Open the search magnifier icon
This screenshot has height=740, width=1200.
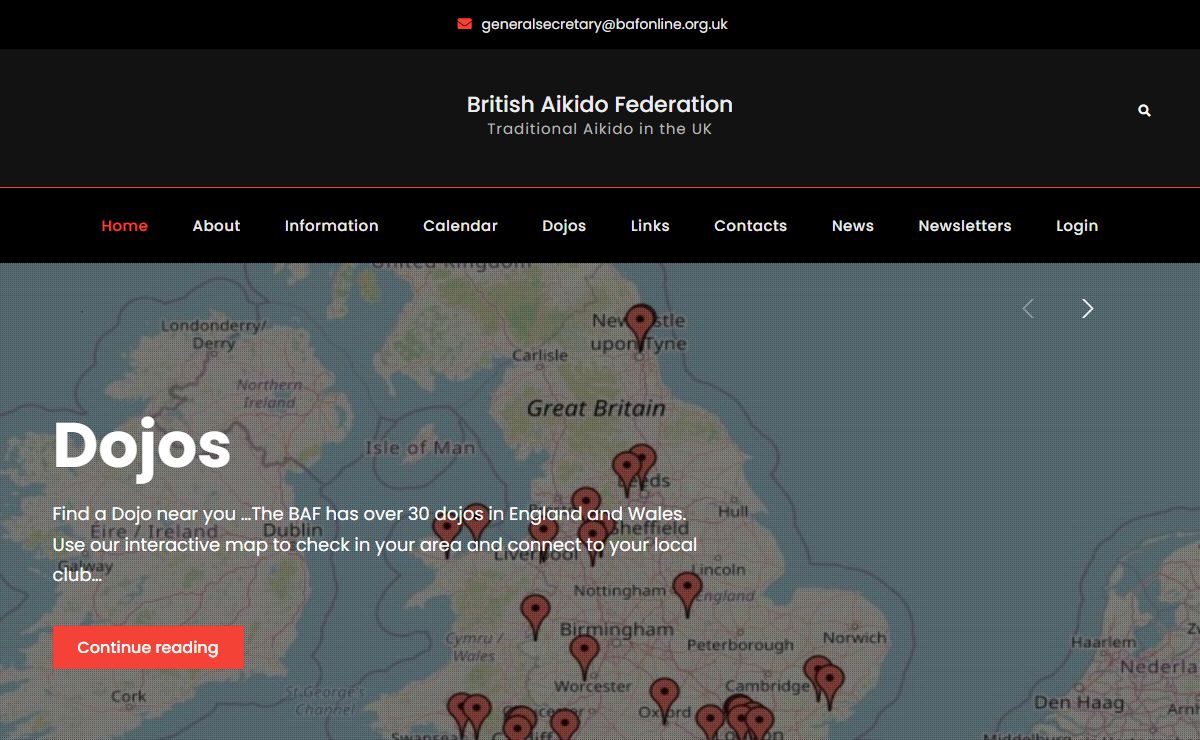1144,111
